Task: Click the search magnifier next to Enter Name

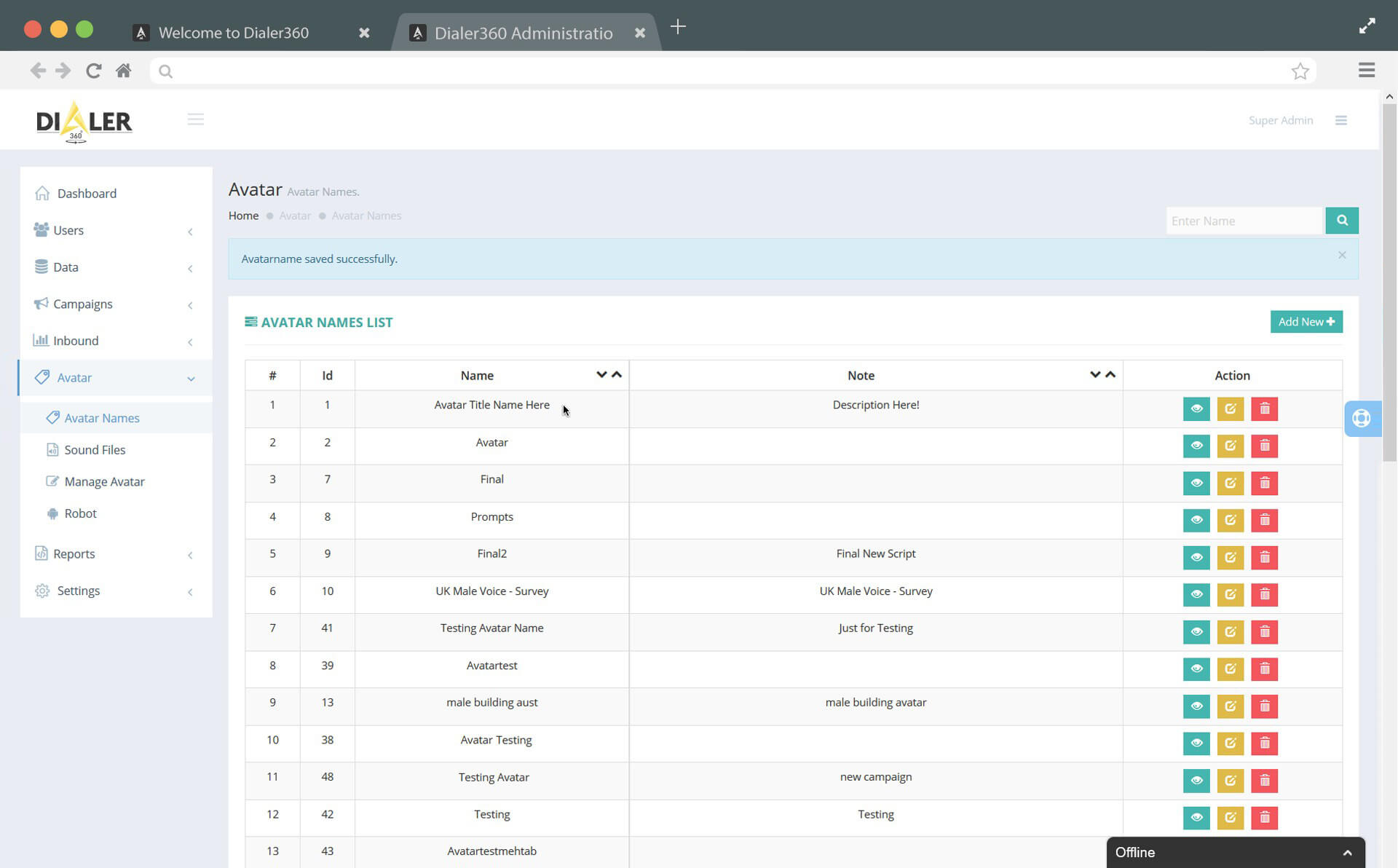Action: click(1342, 220)
